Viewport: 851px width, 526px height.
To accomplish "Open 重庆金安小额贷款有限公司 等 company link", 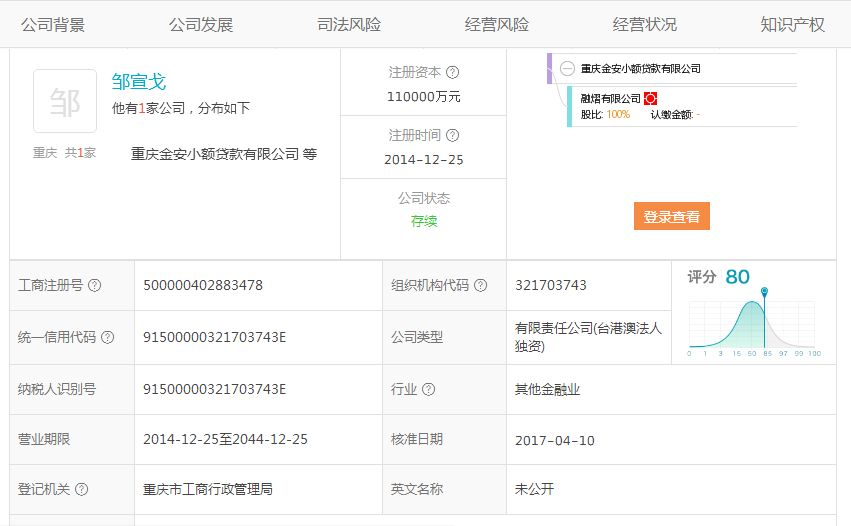I will pos(224,154).
